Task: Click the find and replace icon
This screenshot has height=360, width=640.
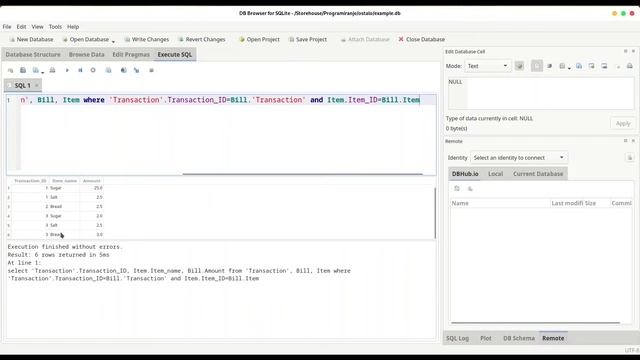Action: click(136, 70)
